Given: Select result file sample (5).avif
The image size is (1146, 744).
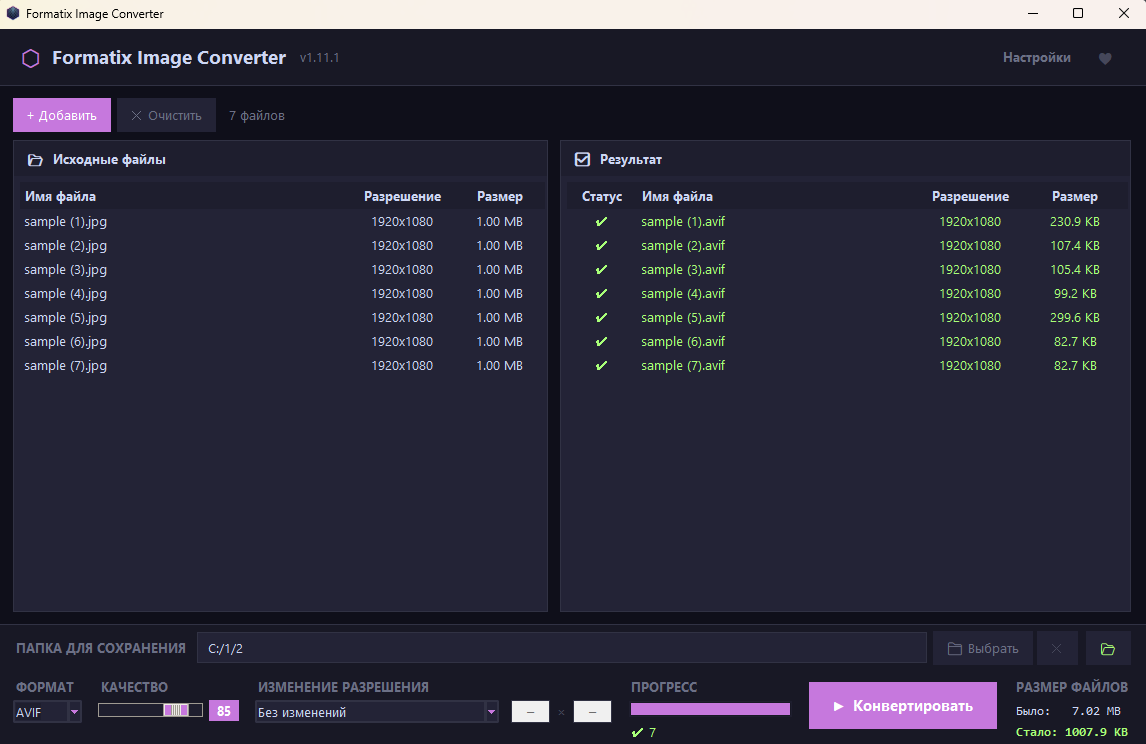Looking at the screenshot, I should click(x=846, y=318).
